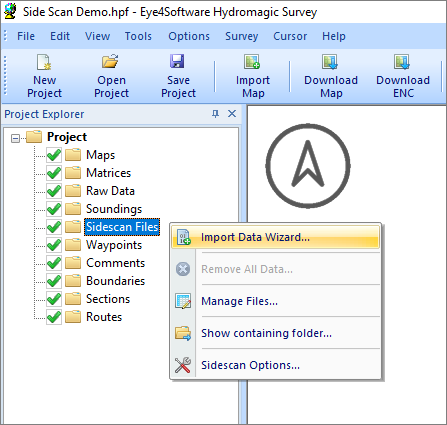The image size is (447, 425).
Task: Open a project with Open Project icon
Action: [110, 61]
